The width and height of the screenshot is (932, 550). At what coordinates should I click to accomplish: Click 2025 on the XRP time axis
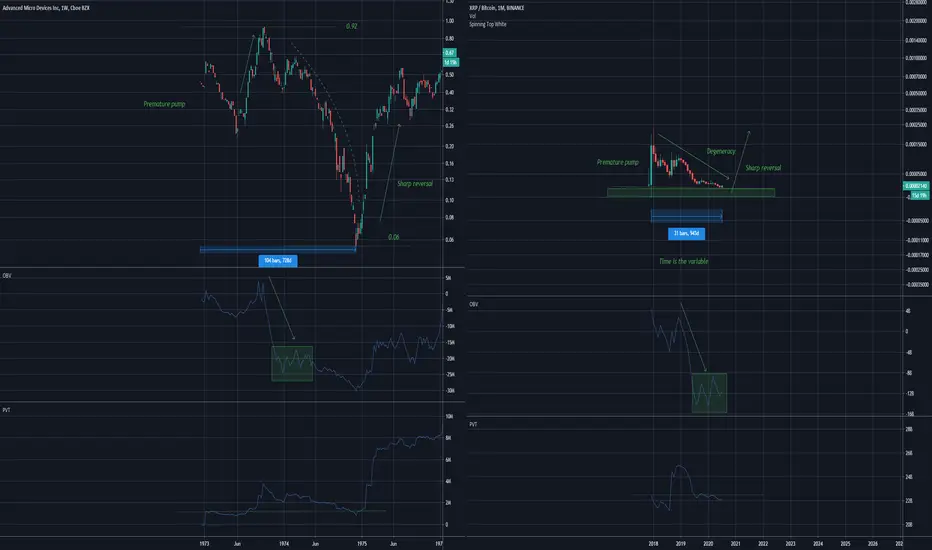(x=845, y=543)
